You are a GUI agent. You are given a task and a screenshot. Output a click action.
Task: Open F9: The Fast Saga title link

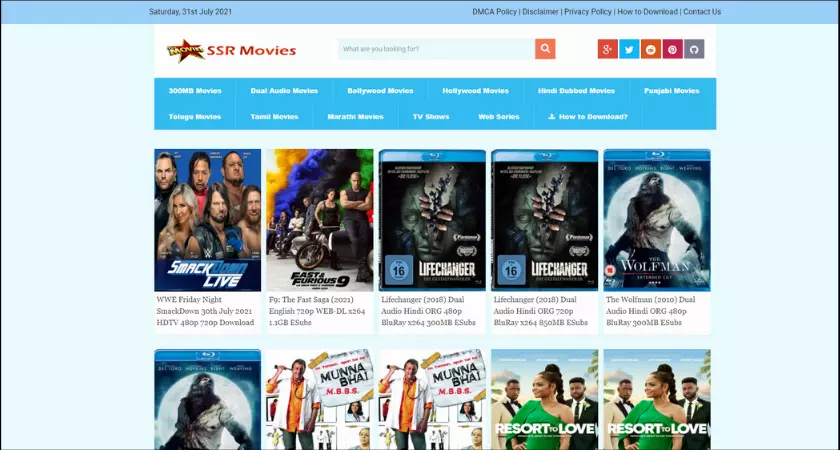[x=317, y=311]
